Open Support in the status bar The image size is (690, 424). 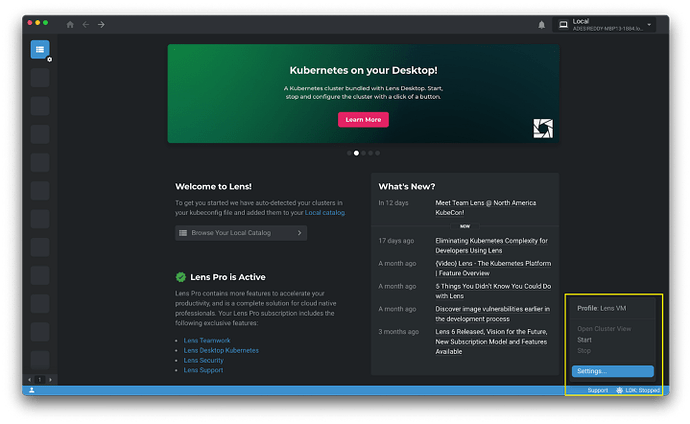pos(597,390)
